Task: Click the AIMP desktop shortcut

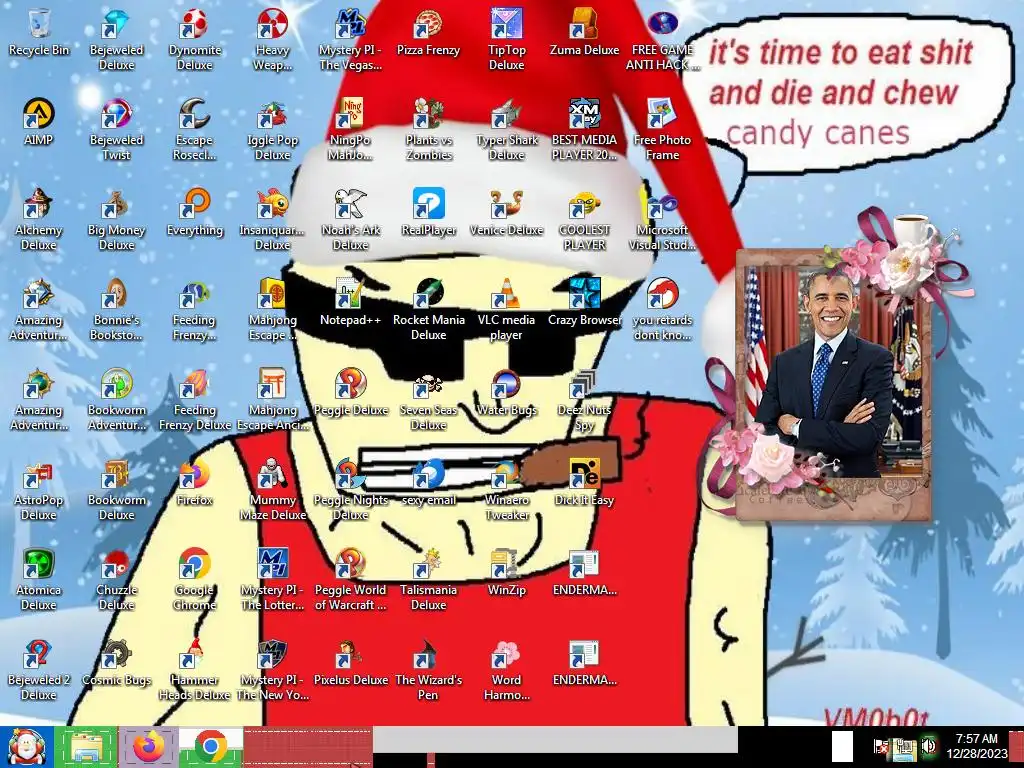Action: pos(39,122)
